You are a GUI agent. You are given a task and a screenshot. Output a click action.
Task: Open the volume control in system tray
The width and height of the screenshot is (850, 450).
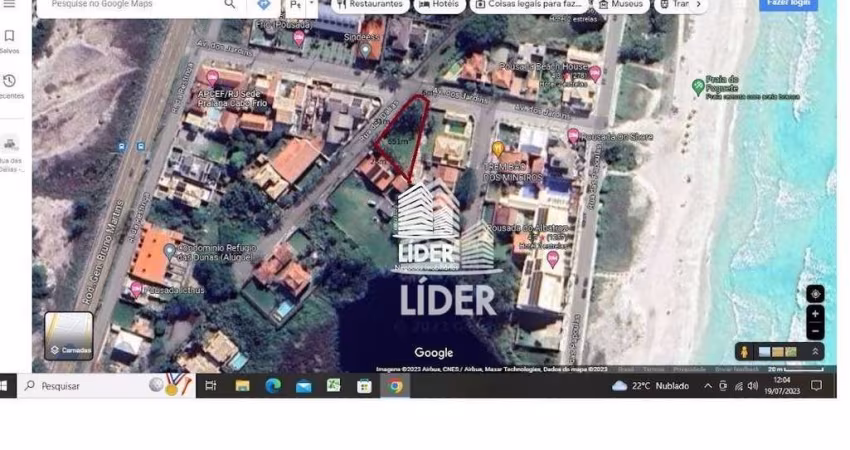752,386
